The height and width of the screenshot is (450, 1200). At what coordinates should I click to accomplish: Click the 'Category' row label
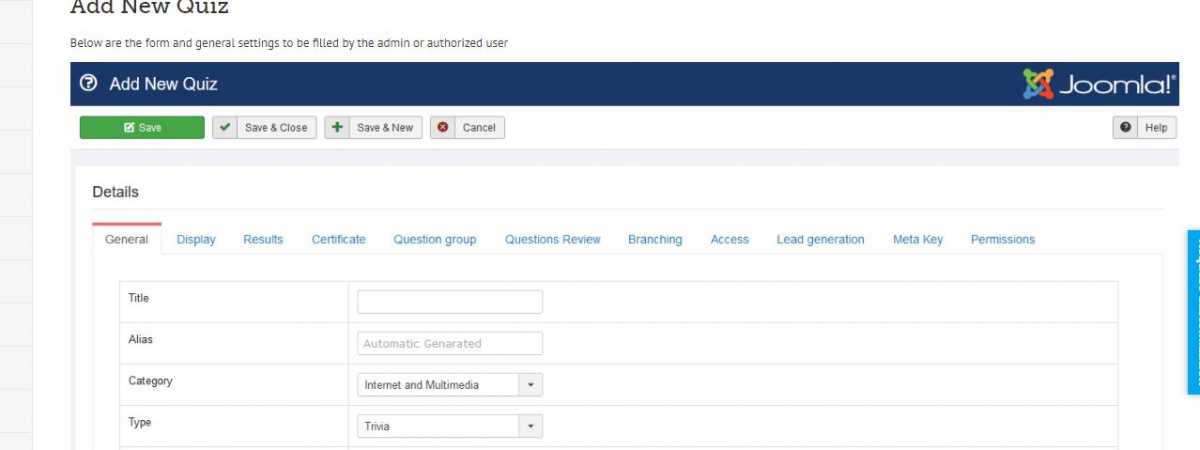[x=150, y=381]
